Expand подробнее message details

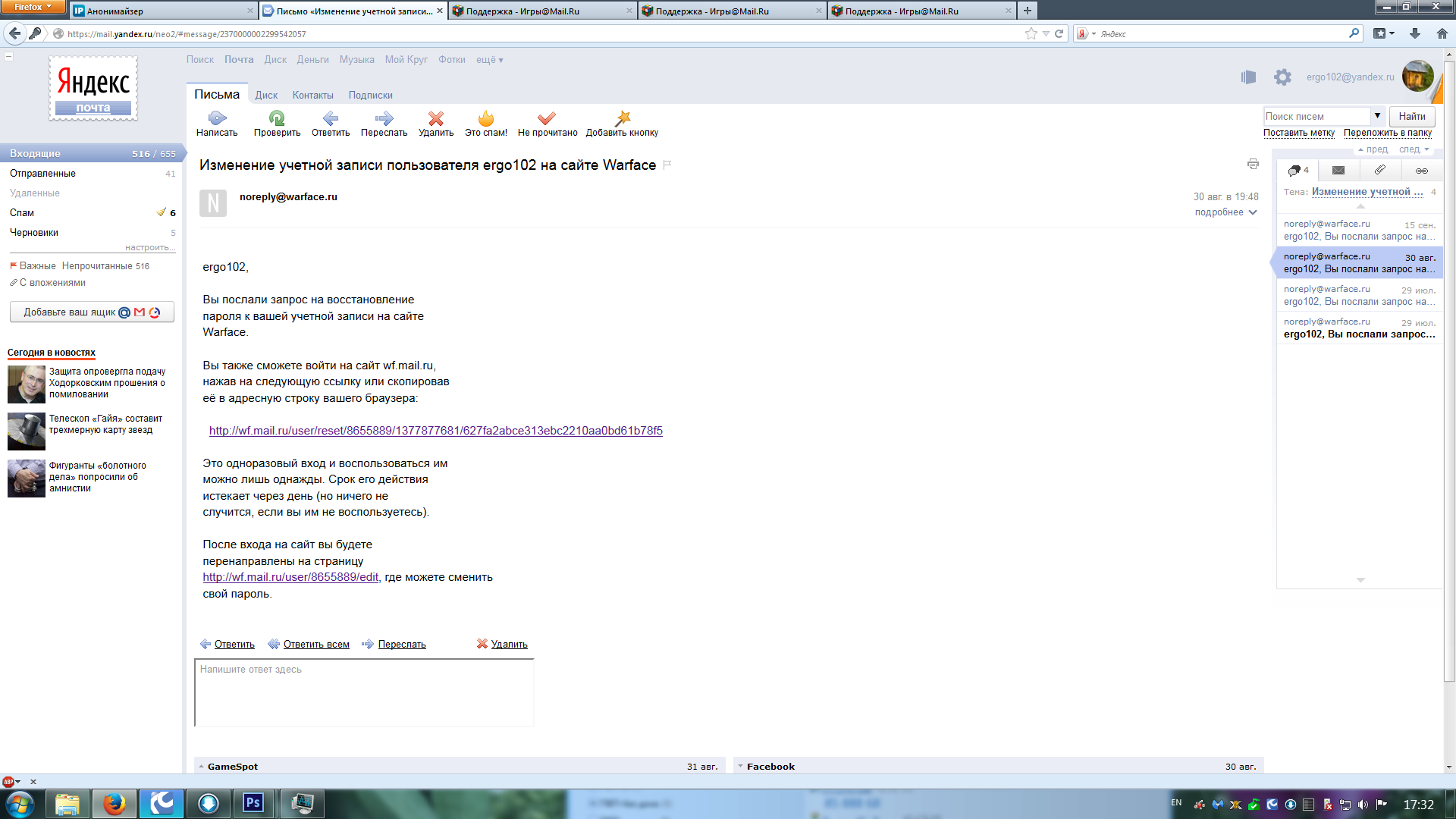point(1226,212)
